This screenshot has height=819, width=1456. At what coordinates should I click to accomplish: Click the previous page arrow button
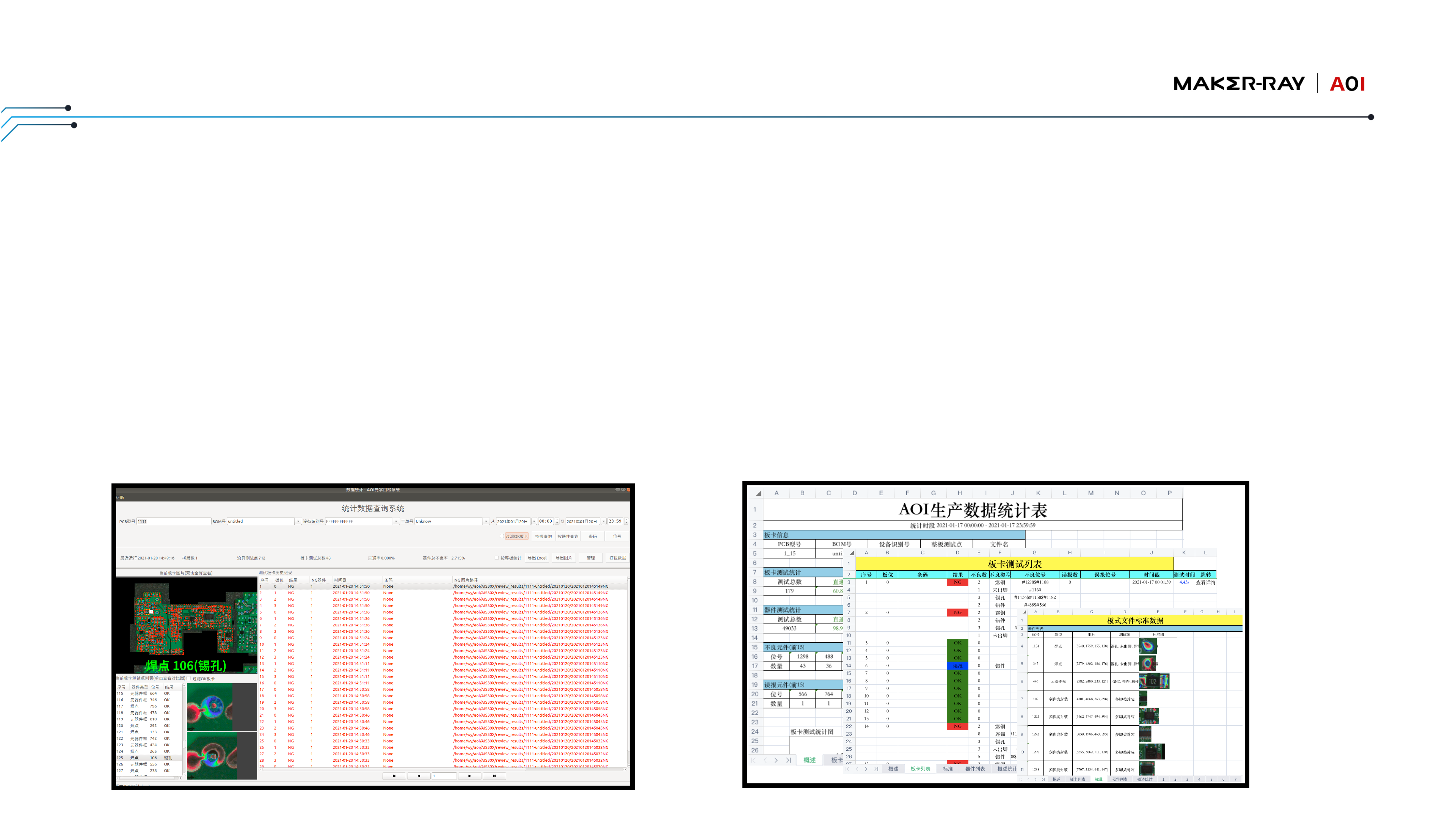(x=419, y=775)
